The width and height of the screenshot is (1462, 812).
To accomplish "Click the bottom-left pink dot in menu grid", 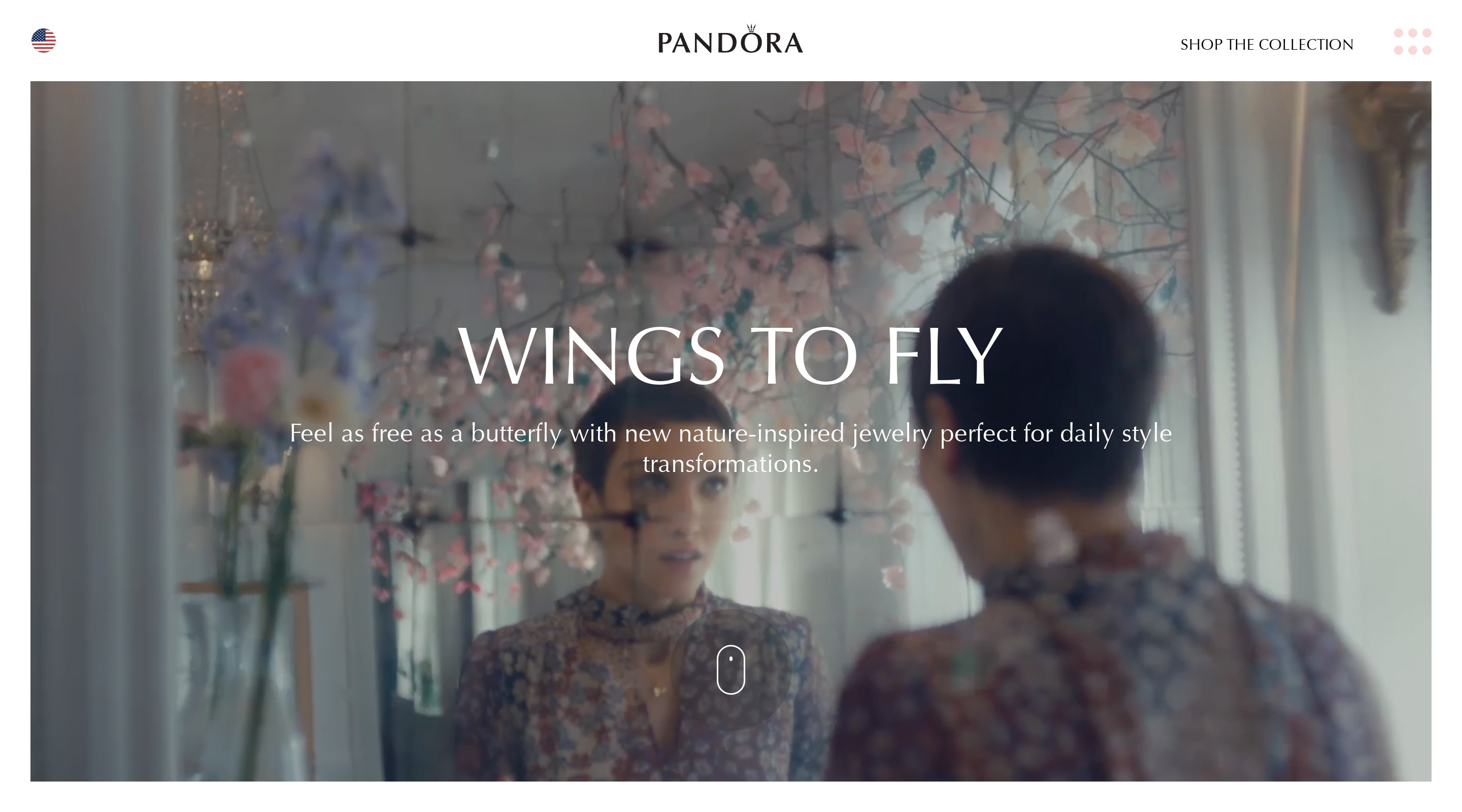I will pyautogui.click(x=1399, y=51).
